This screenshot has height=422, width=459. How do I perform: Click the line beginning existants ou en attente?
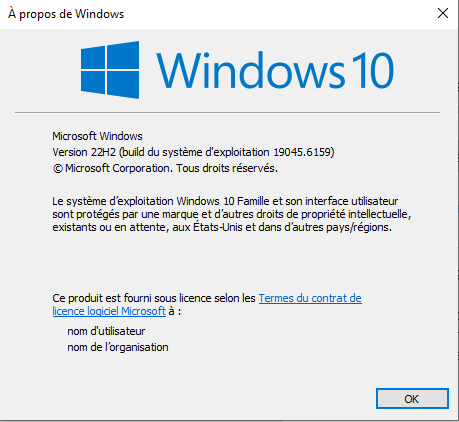pyautogui.click(x=222, y=227)
